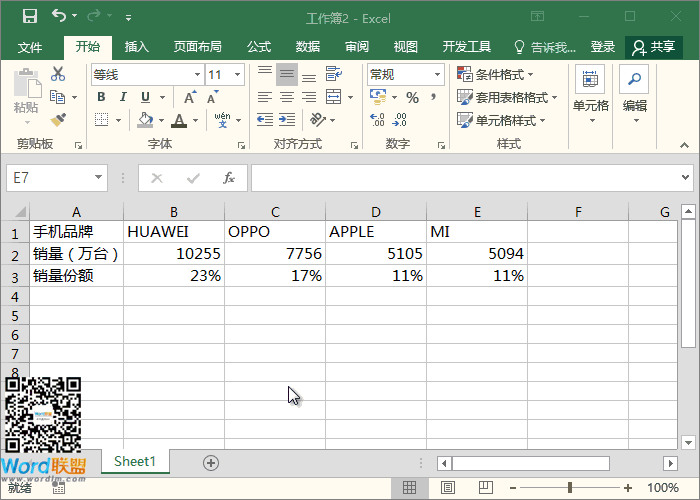700x500 pixels.
Task: Click Decrease Decimal icon
Action: (x=399, y=120)
